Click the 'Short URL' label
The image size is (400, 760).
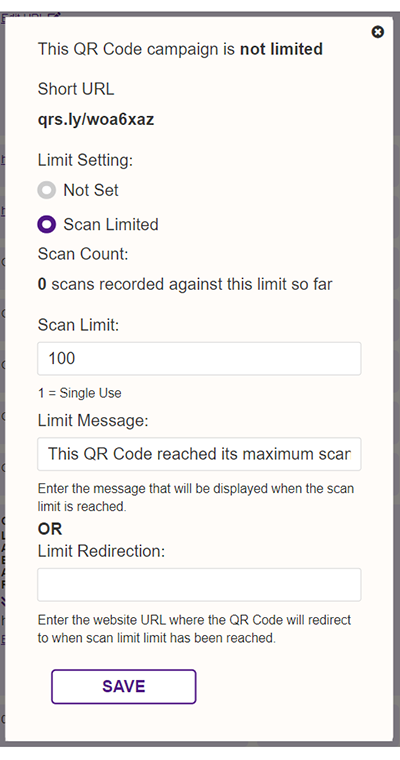coord(76,89)
